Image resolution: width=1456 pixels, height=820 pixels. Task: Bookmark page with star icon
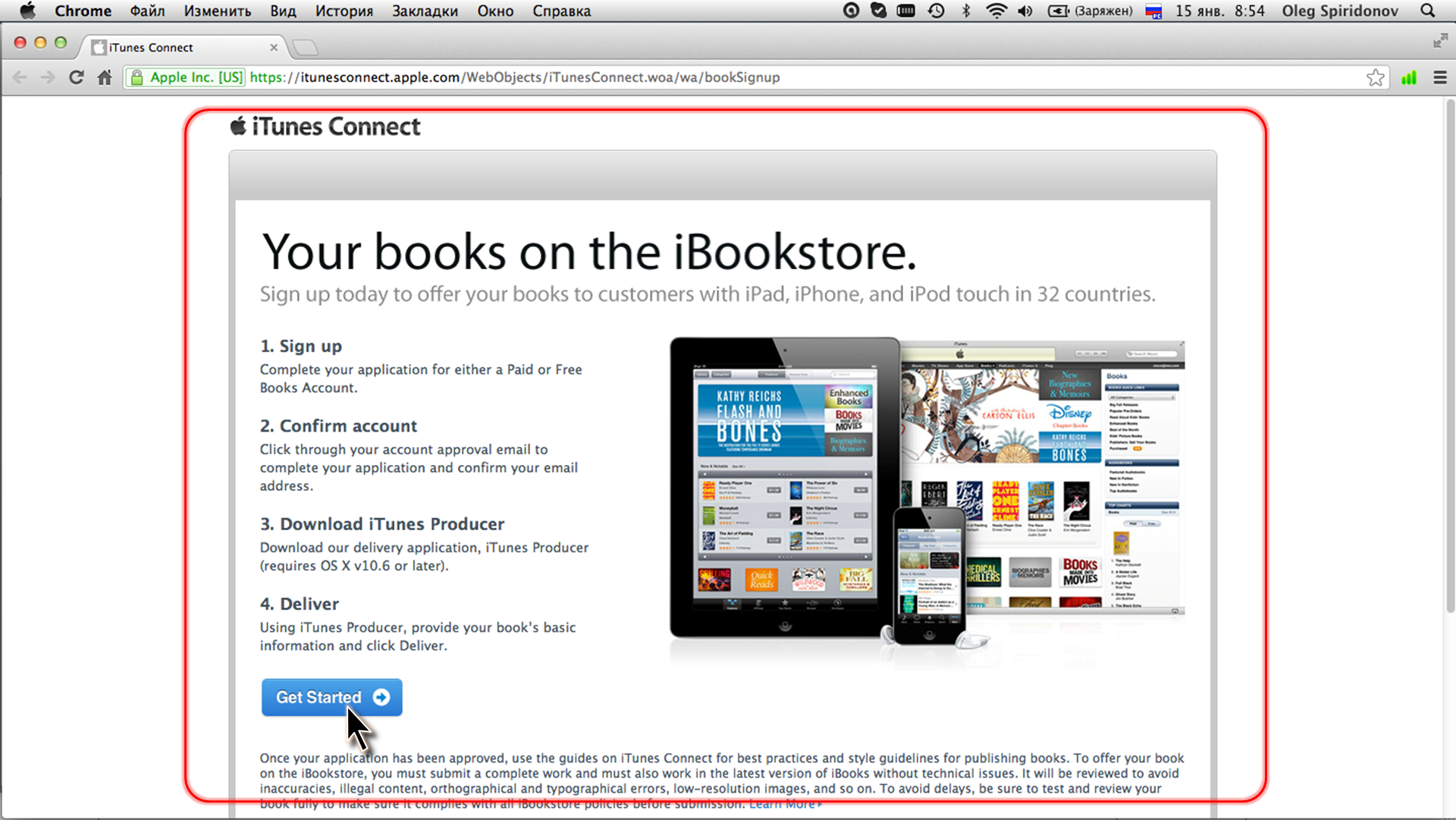pyautogui.click(x=1375, y=77)
